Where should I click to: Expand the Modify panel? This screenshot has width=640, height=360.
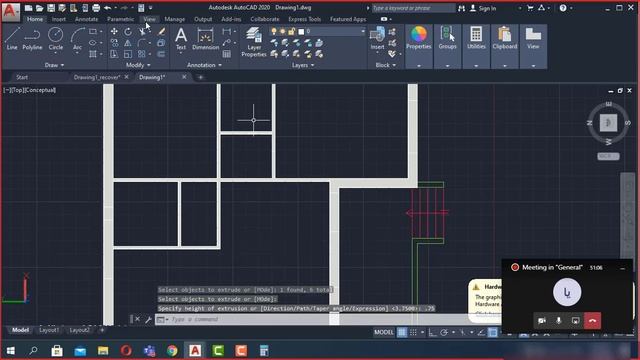[138, 65]
